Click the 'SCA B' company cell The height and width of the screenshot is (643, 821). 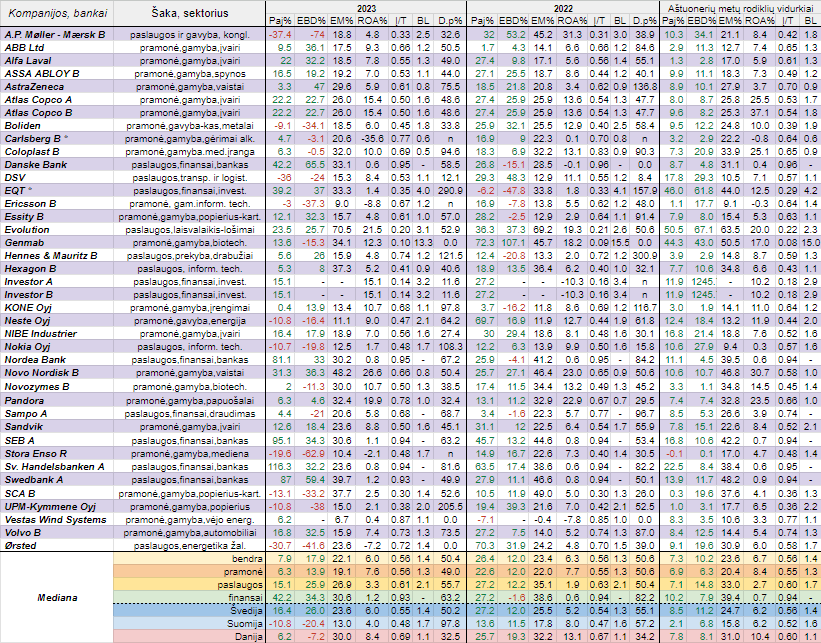coord(57,494)
